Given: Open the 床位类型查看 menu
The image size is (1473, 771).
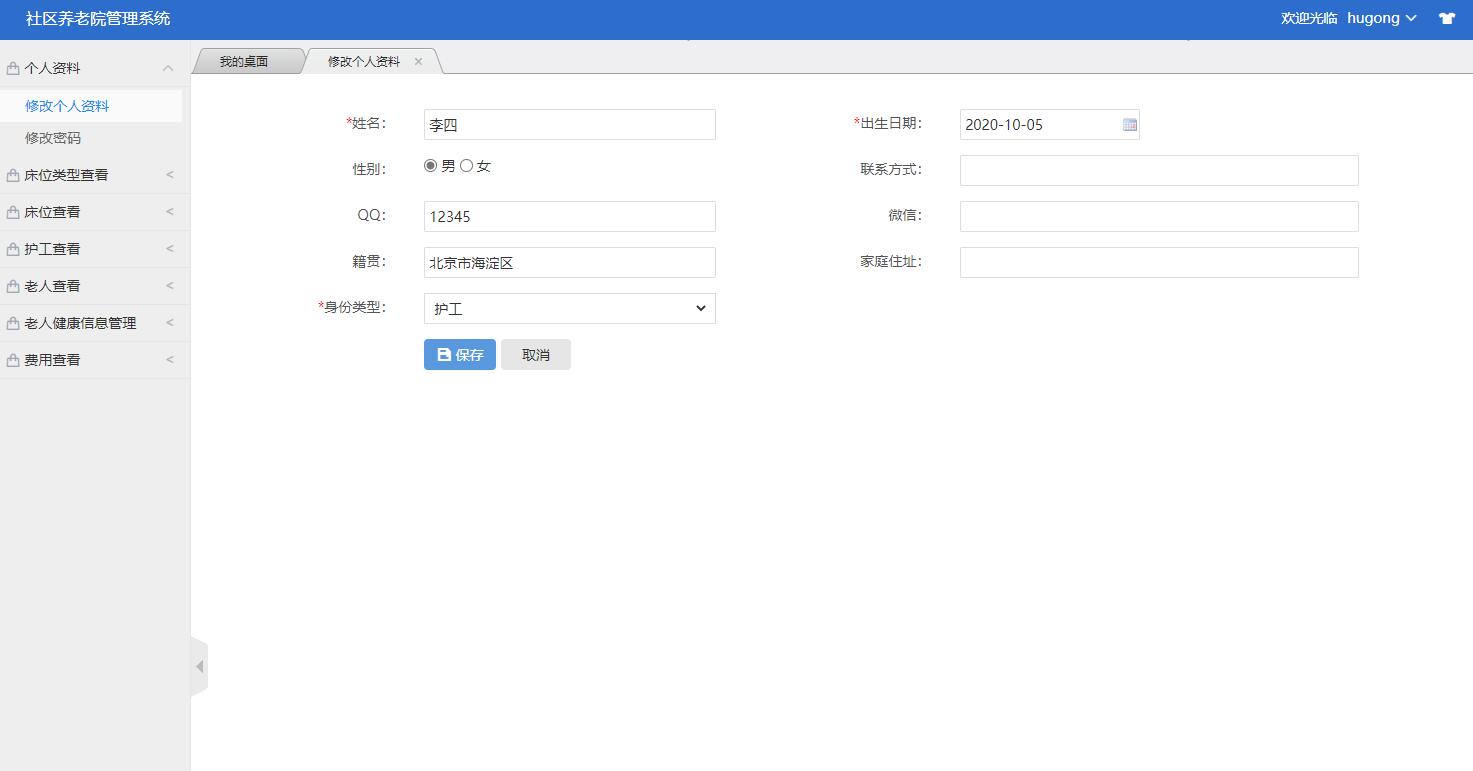Looking at the screenshot, I should click(x=95, y=175).
